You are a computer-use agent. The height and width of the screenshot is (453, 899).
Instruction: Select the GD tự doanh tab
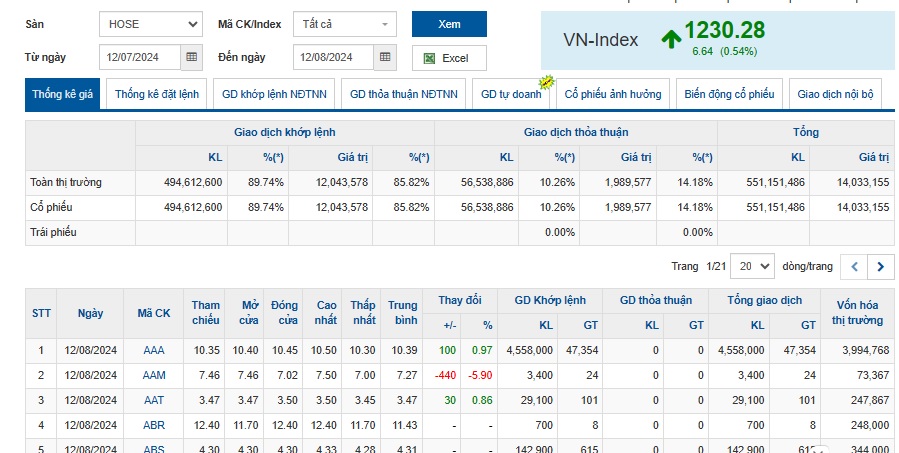coord(510,95)
